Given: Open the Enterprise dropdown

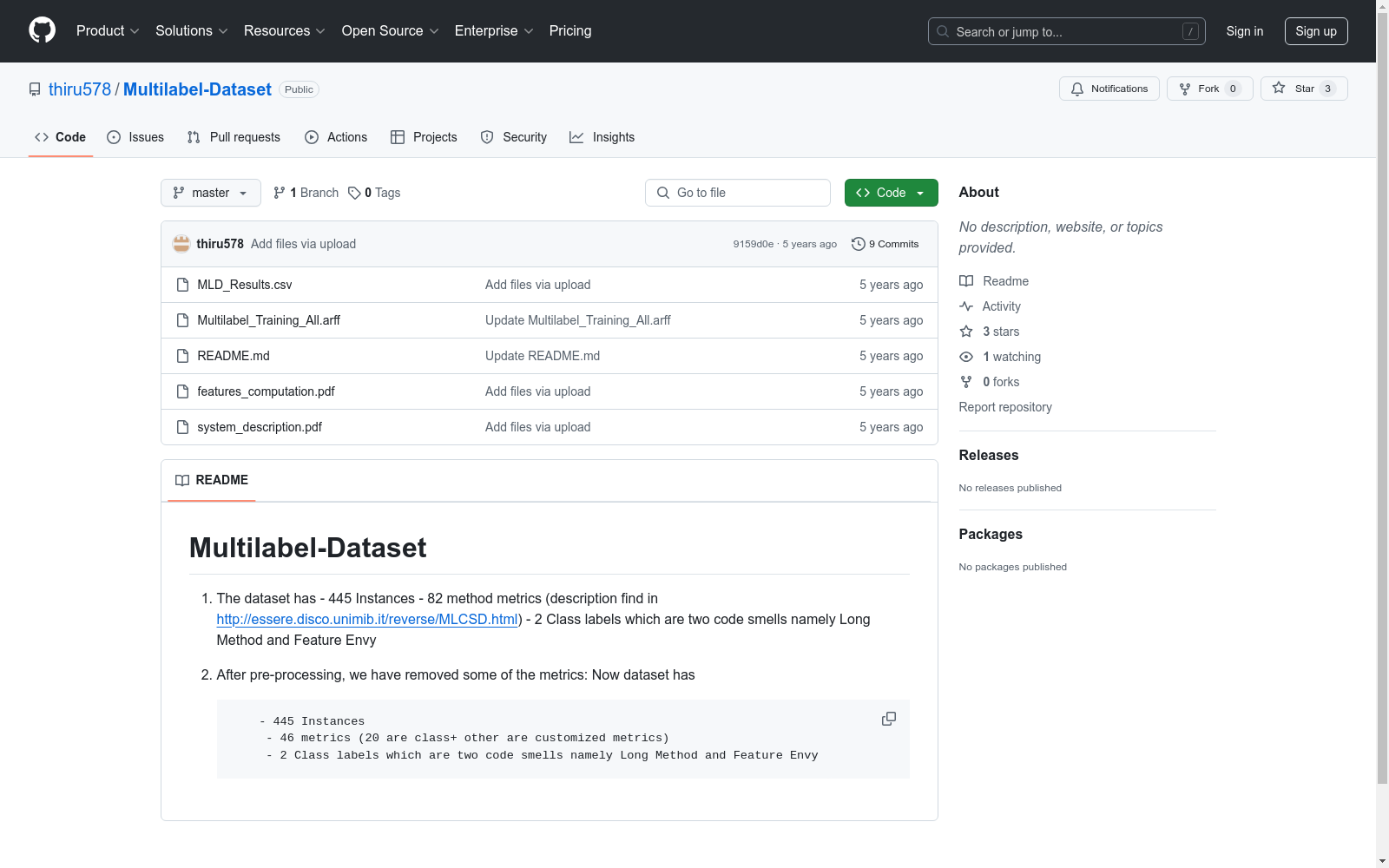Looking at the screenshot, I should [494, 31].
